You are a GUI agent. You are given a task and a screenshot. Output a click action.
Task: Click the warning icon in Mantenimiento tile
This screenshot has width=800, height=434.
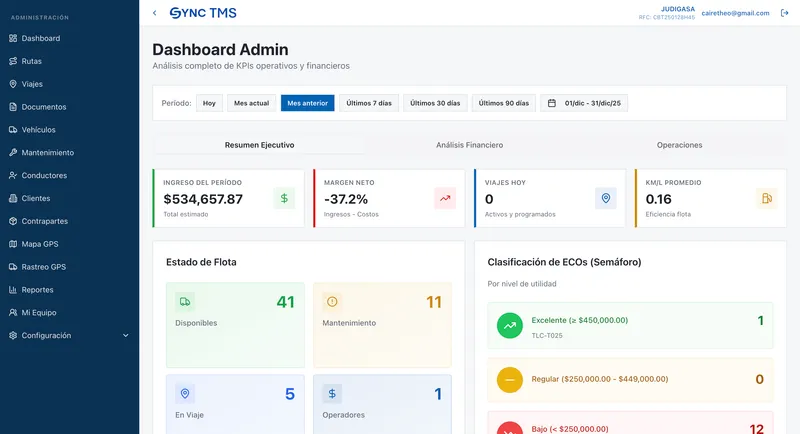[x=332, y=302]
